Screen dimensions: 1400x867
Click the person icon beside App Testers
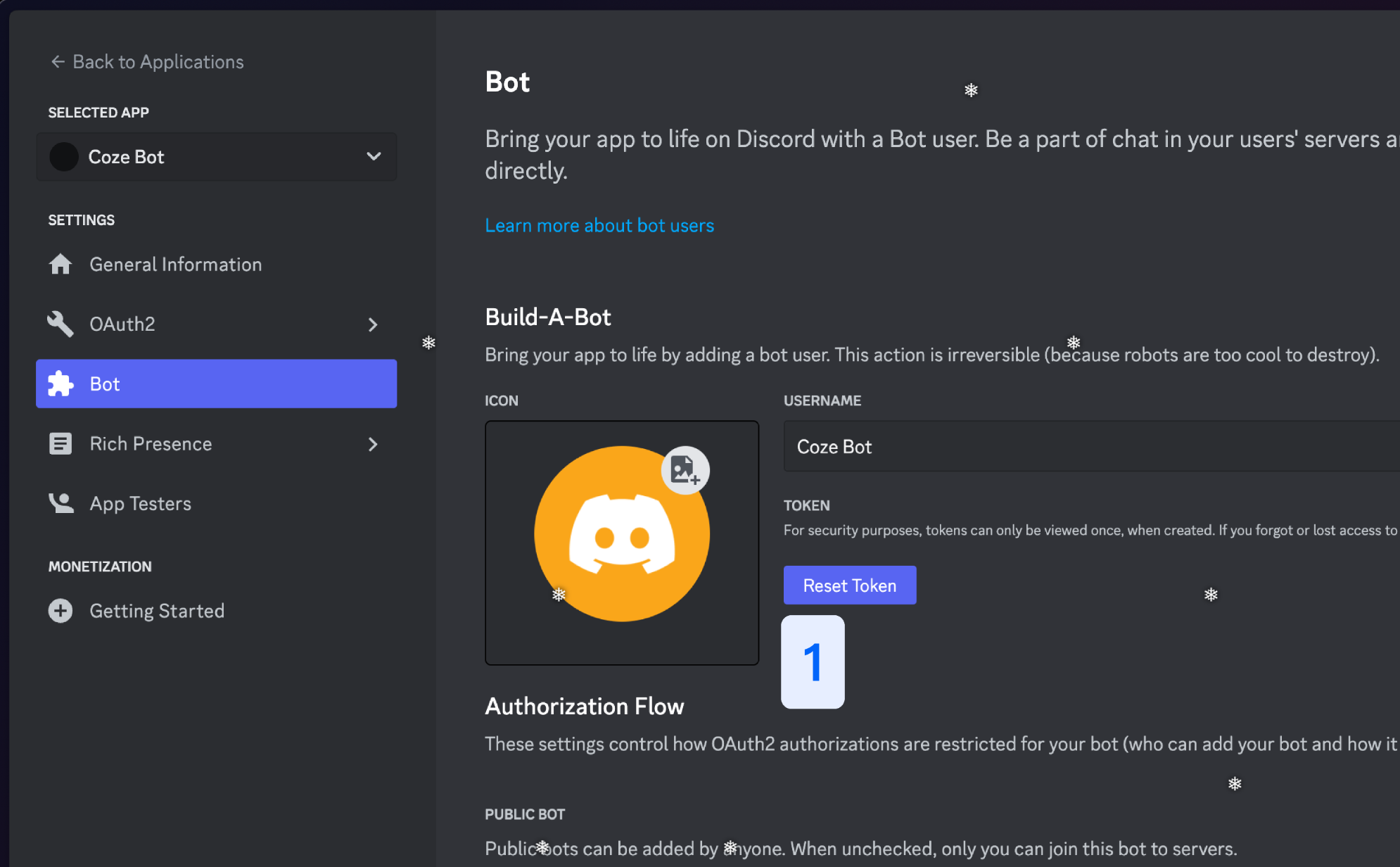click(61, 503)
